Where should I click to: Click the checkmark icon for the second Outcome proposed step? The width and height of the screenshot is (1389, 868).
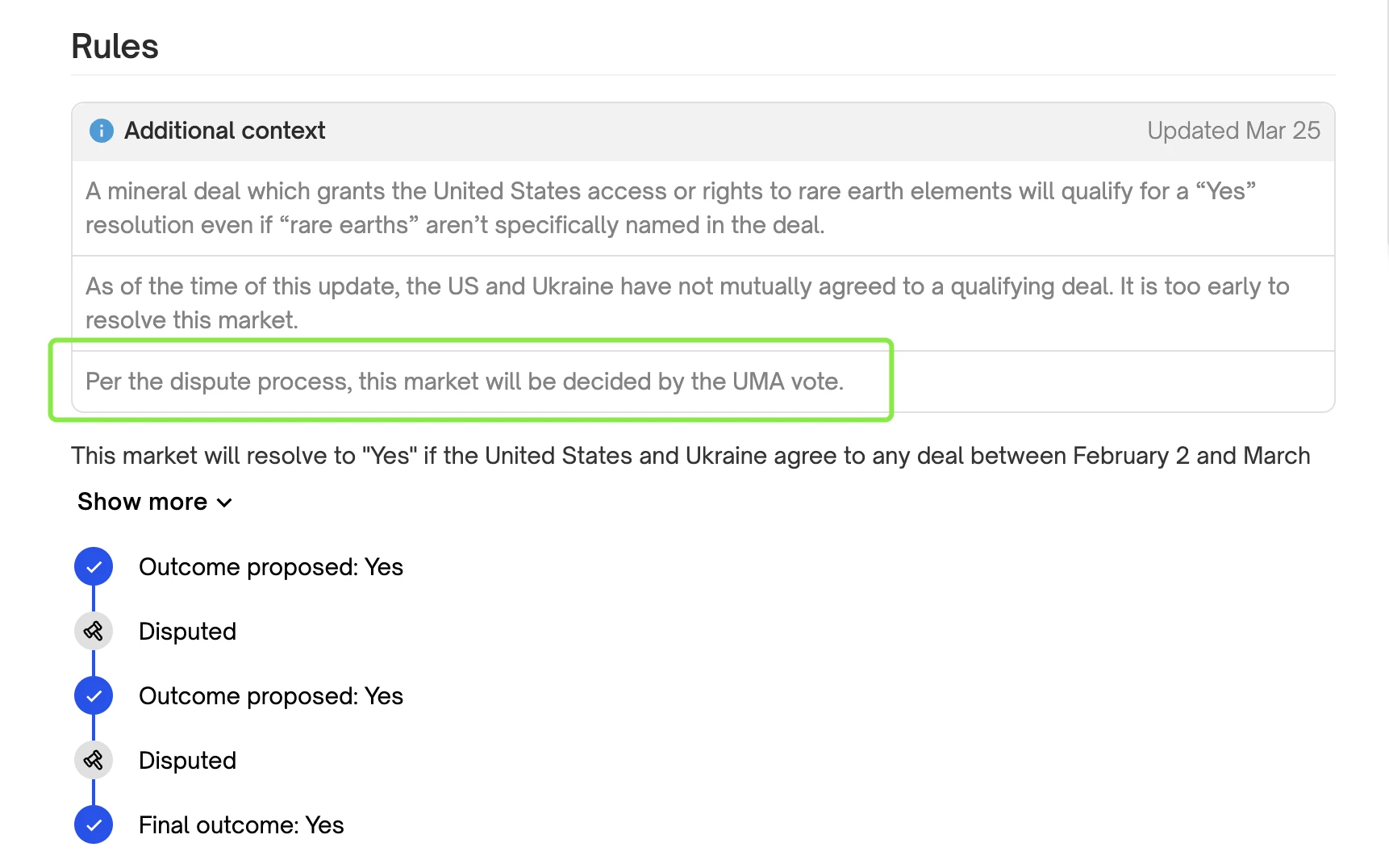point(94,696)
